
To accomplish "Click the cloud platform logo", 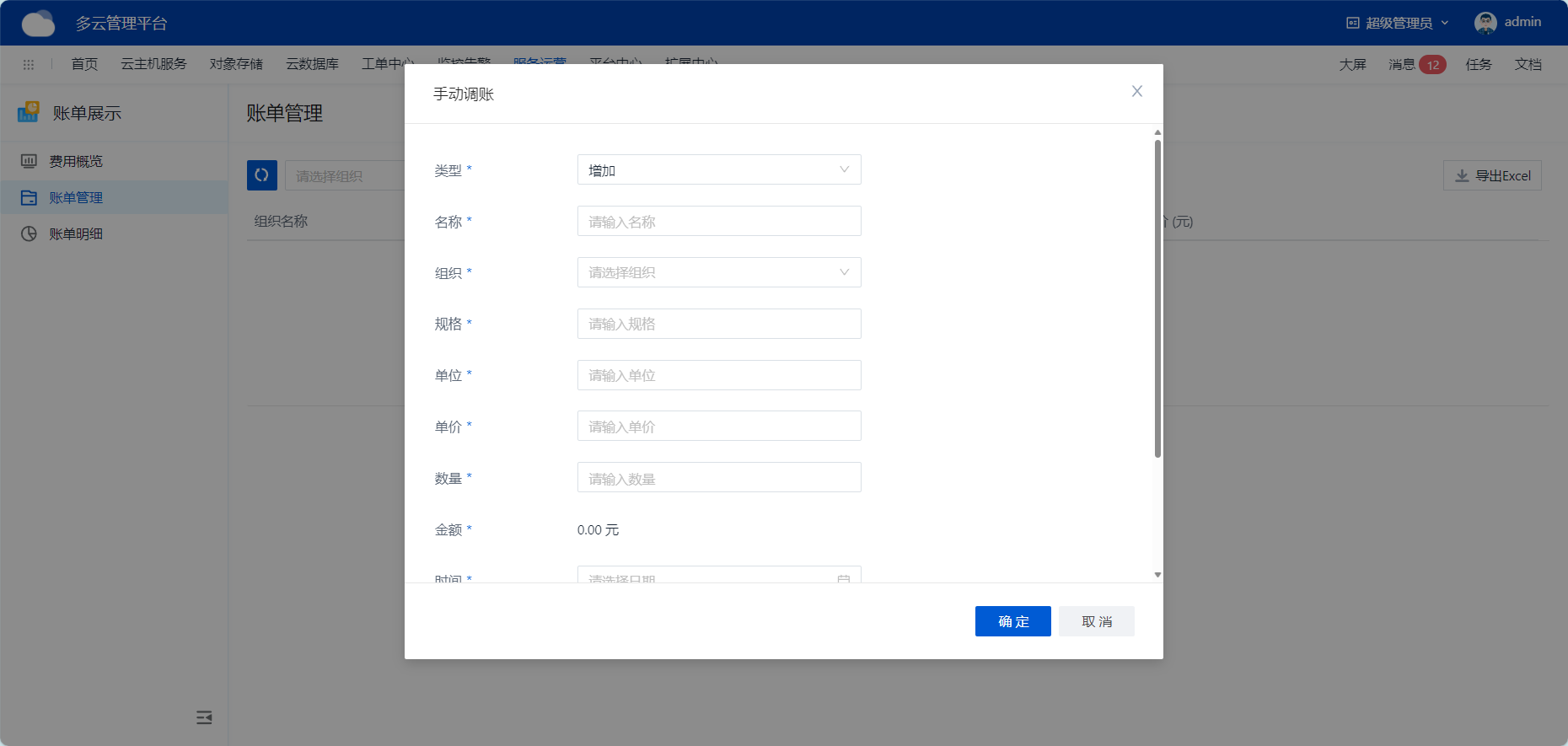I will coord(38,23).
